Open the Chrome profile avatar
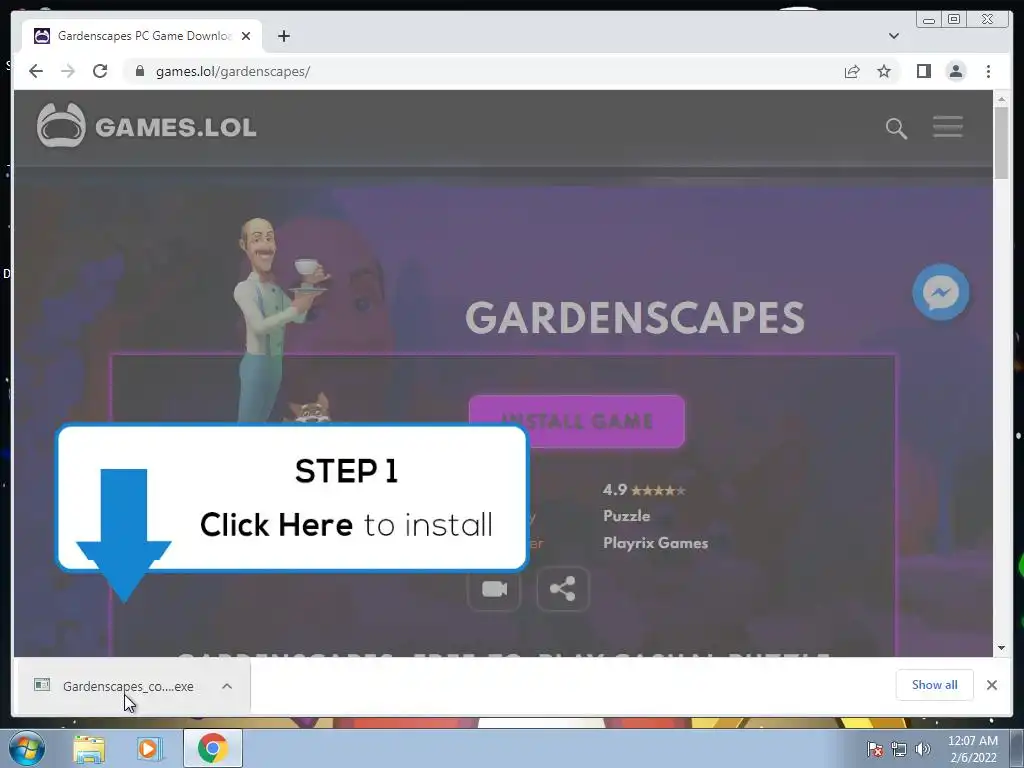 pos(955,71)
